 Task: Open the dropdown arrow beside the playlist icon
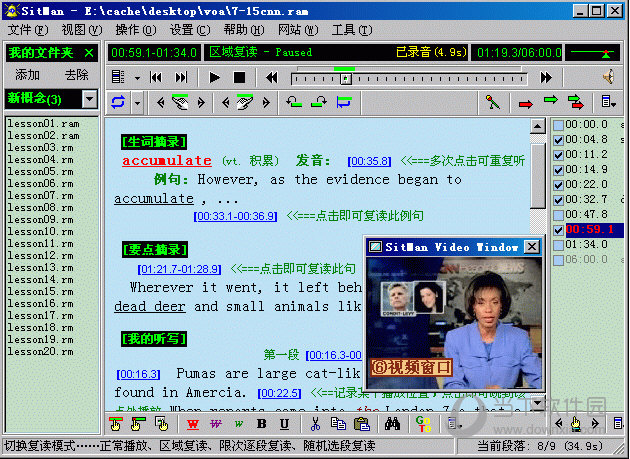[x=137, y=78]
